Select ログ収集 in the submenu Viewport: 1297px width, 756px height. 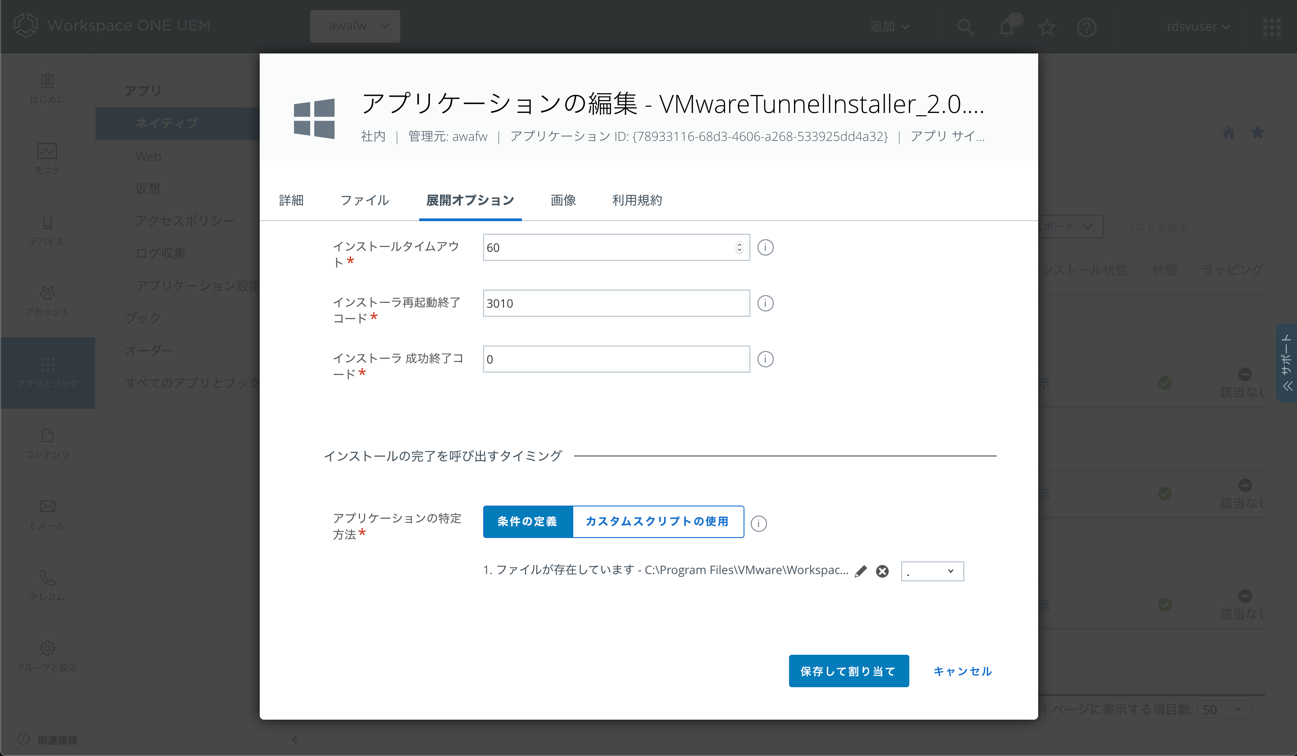[x=161, y=253]
